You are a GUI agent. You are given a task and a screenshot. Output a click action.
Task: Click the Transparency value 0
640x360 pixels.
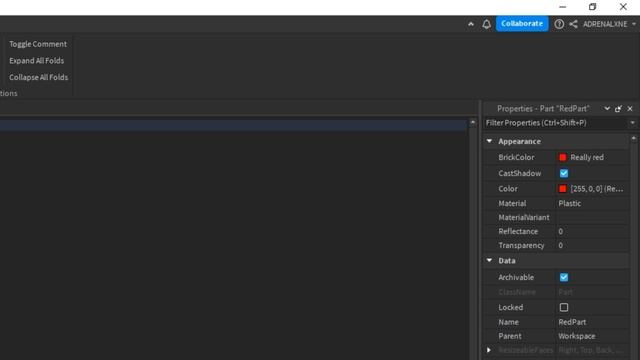point(560,245)
